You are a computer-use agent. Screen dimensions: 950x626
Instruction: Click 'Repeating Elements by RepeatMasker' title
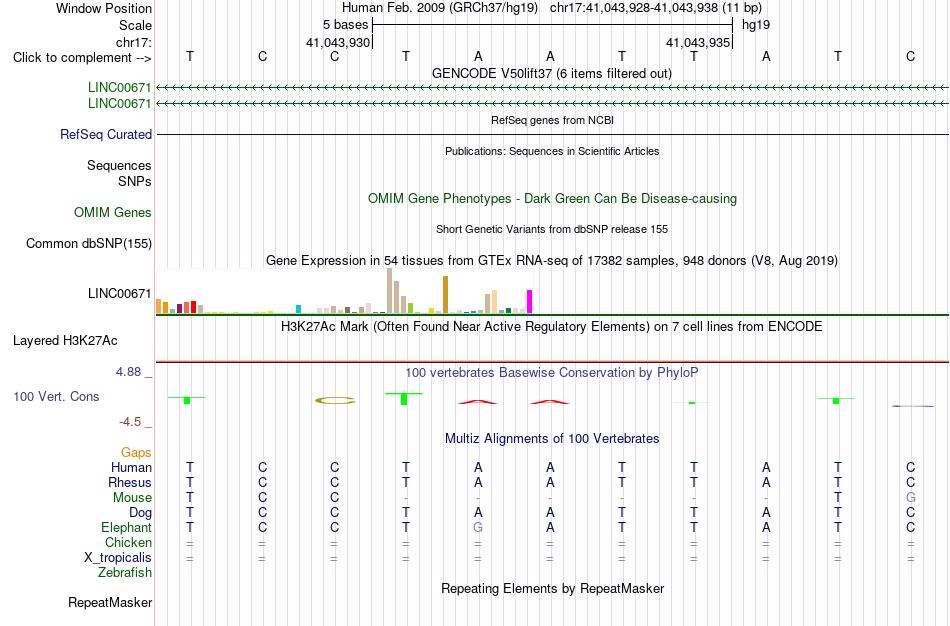point(552,588)
